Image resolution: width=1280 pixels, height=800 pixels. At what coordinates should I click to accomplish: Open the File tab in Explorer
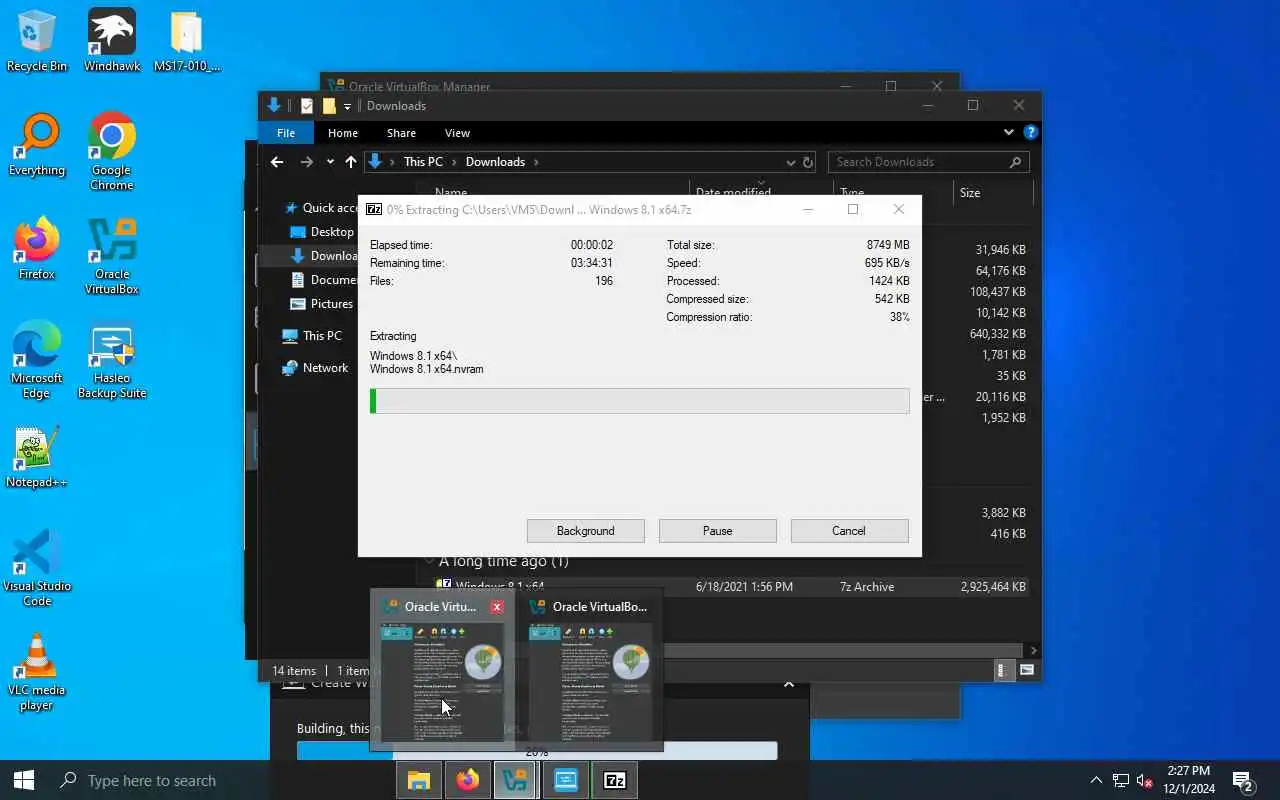click(x=286, y=133)
